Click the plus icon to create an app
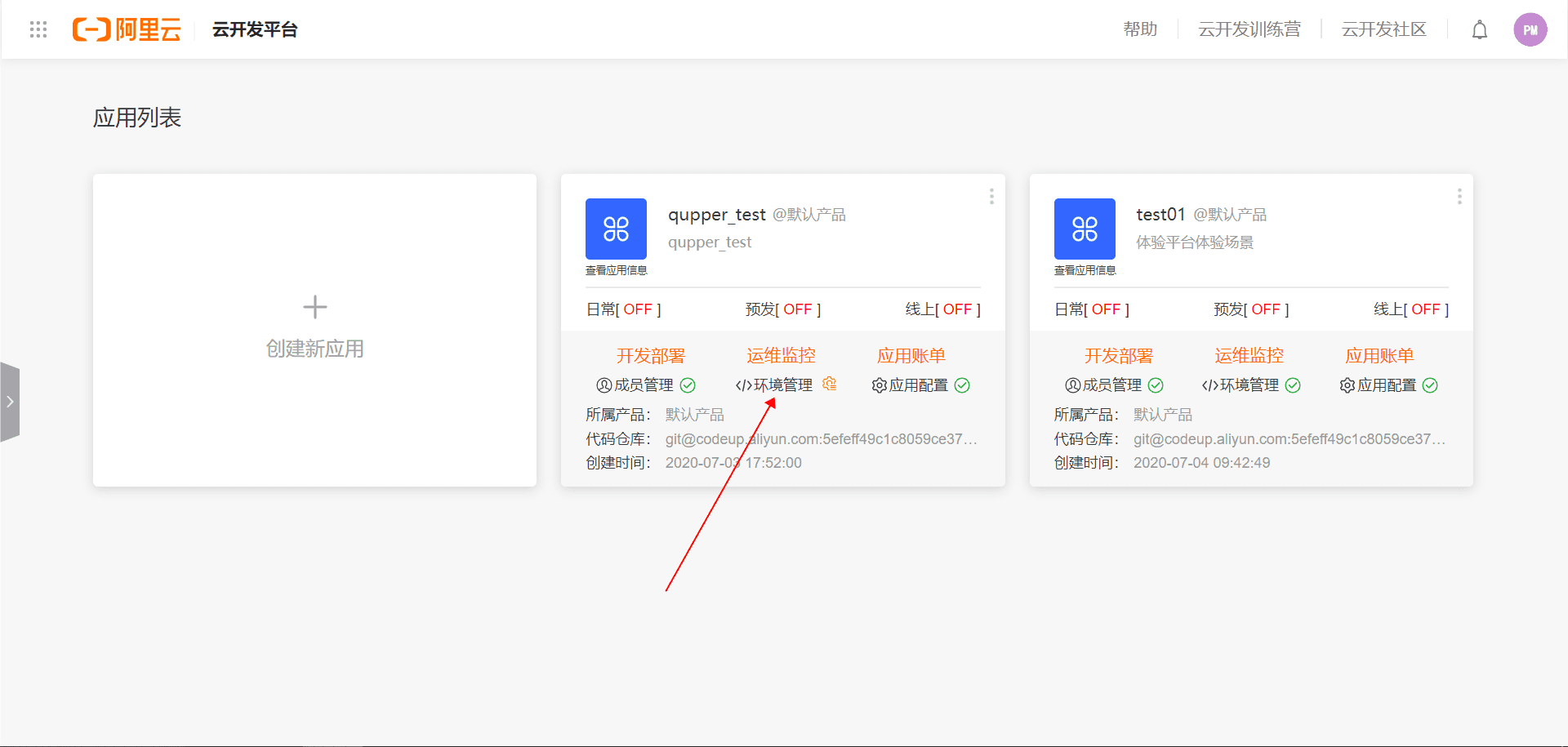 tap(314, 307)
